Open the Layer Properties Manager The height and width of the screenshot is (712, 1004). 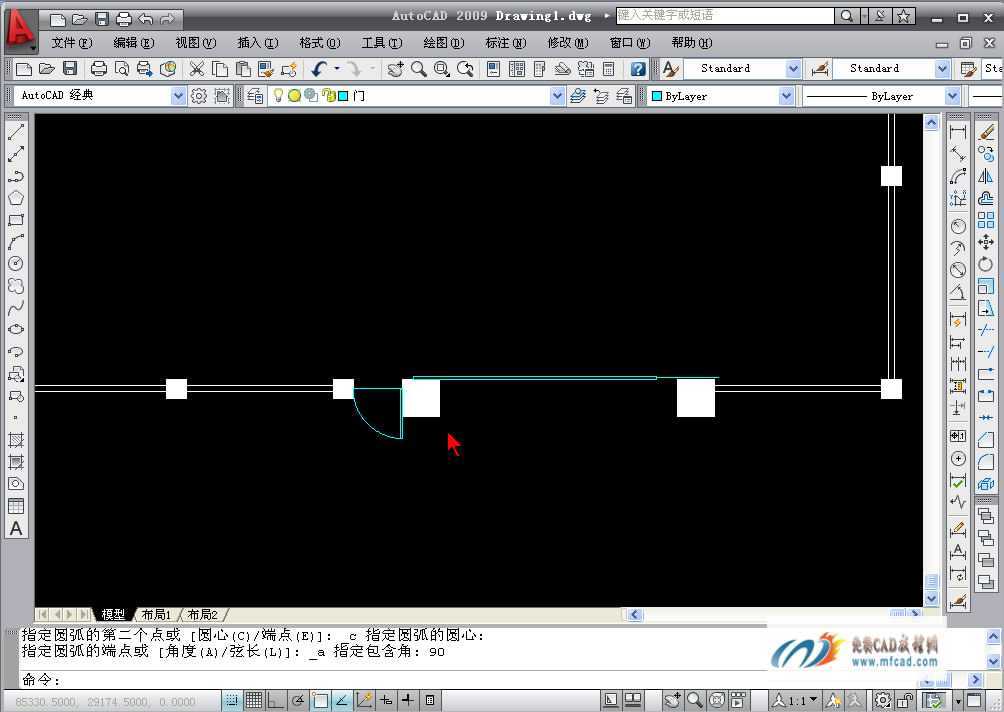[x=255, y=96]
